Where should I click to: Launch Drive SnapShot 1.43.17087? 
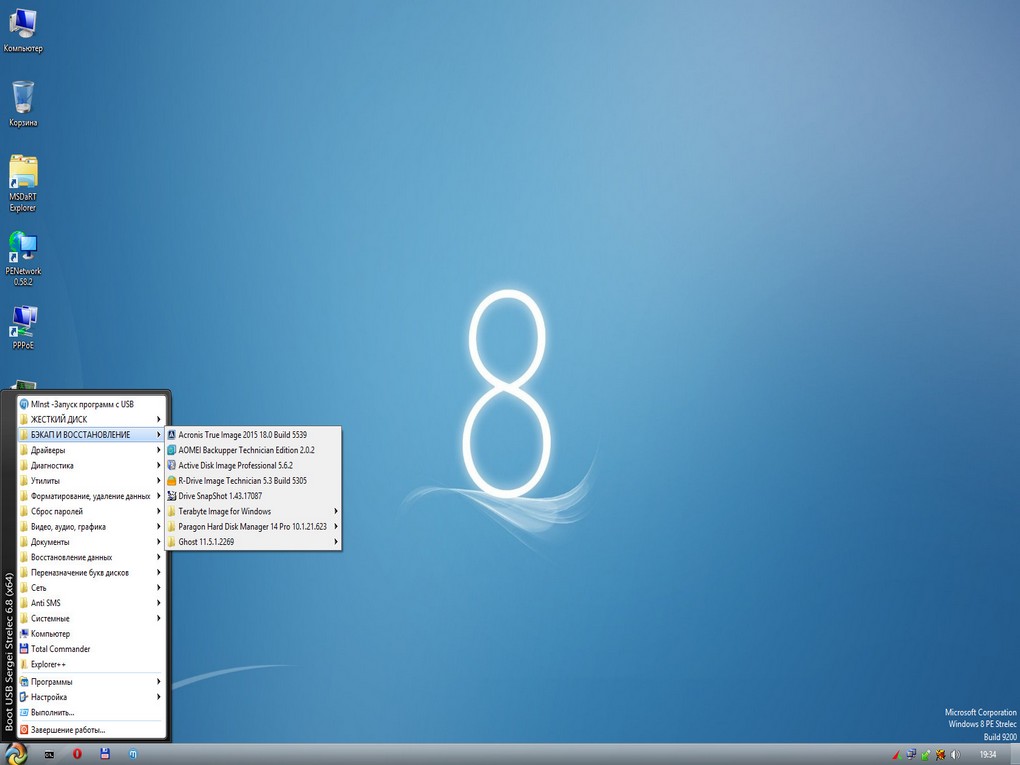pyautogui.click(x=254, y=496)
